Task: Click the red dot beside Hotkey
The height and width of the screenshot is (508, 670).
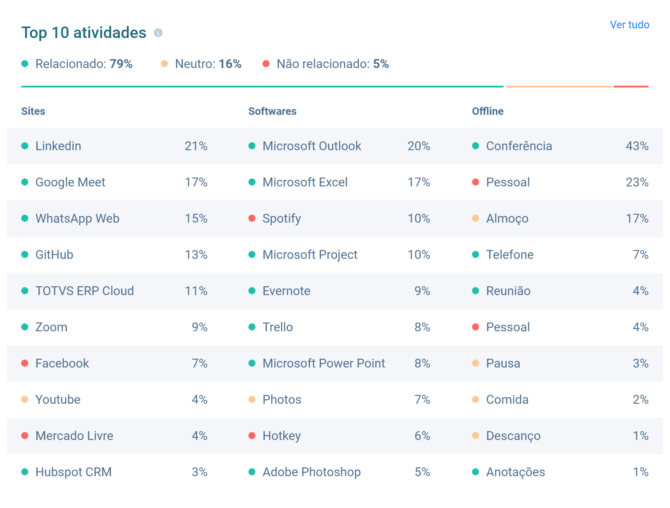Action: [x=252, y=435]
